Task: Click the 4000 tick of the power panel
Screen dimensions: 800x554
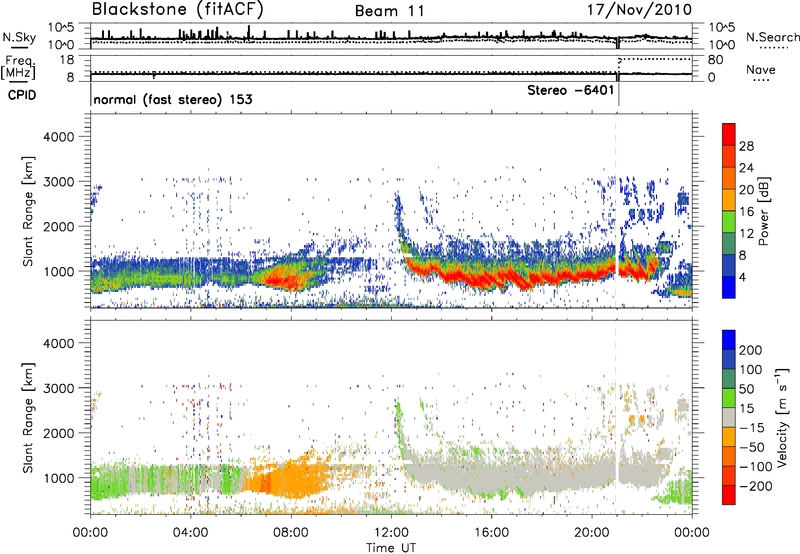Action: point(58,137)
